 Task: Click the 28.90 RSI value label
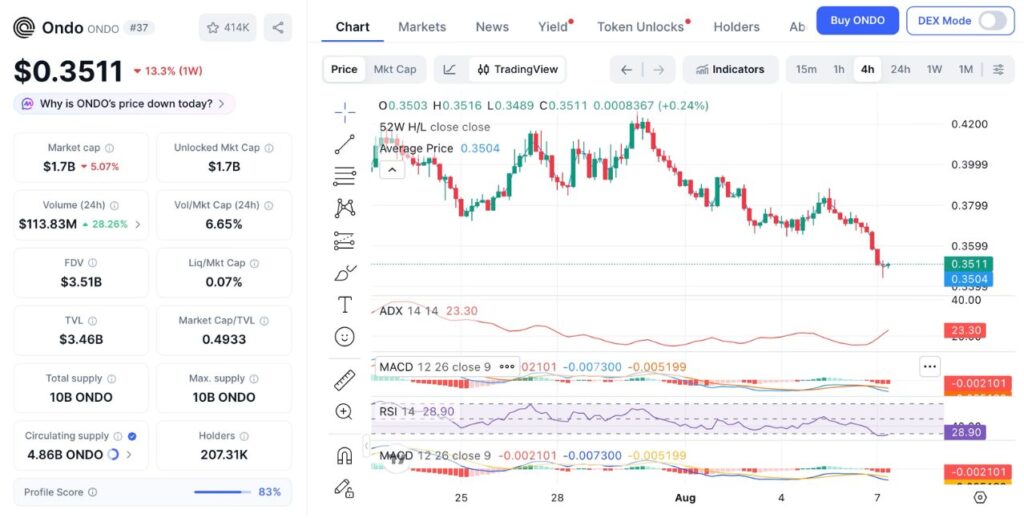(x=965, y=432)
